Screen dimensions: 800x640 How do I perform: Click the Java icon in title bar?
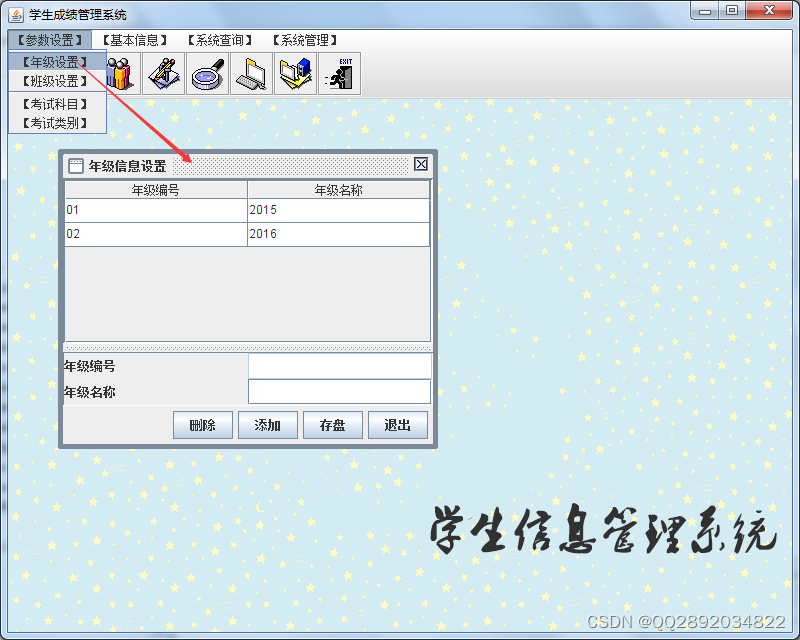(16, 15)
